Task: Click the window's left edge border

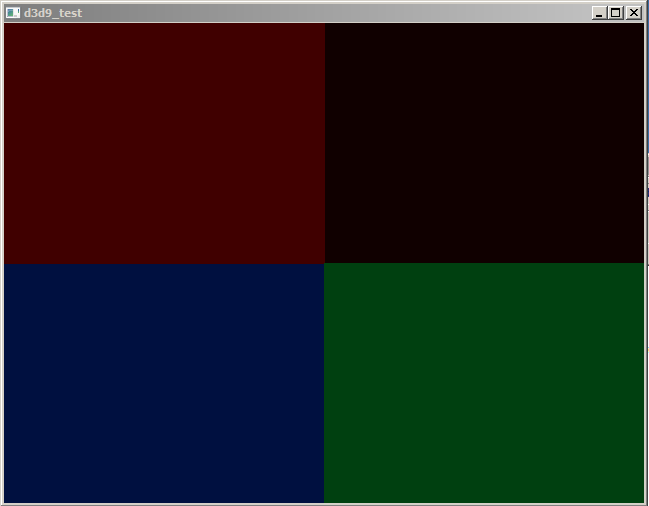Action: click(2, 263)
